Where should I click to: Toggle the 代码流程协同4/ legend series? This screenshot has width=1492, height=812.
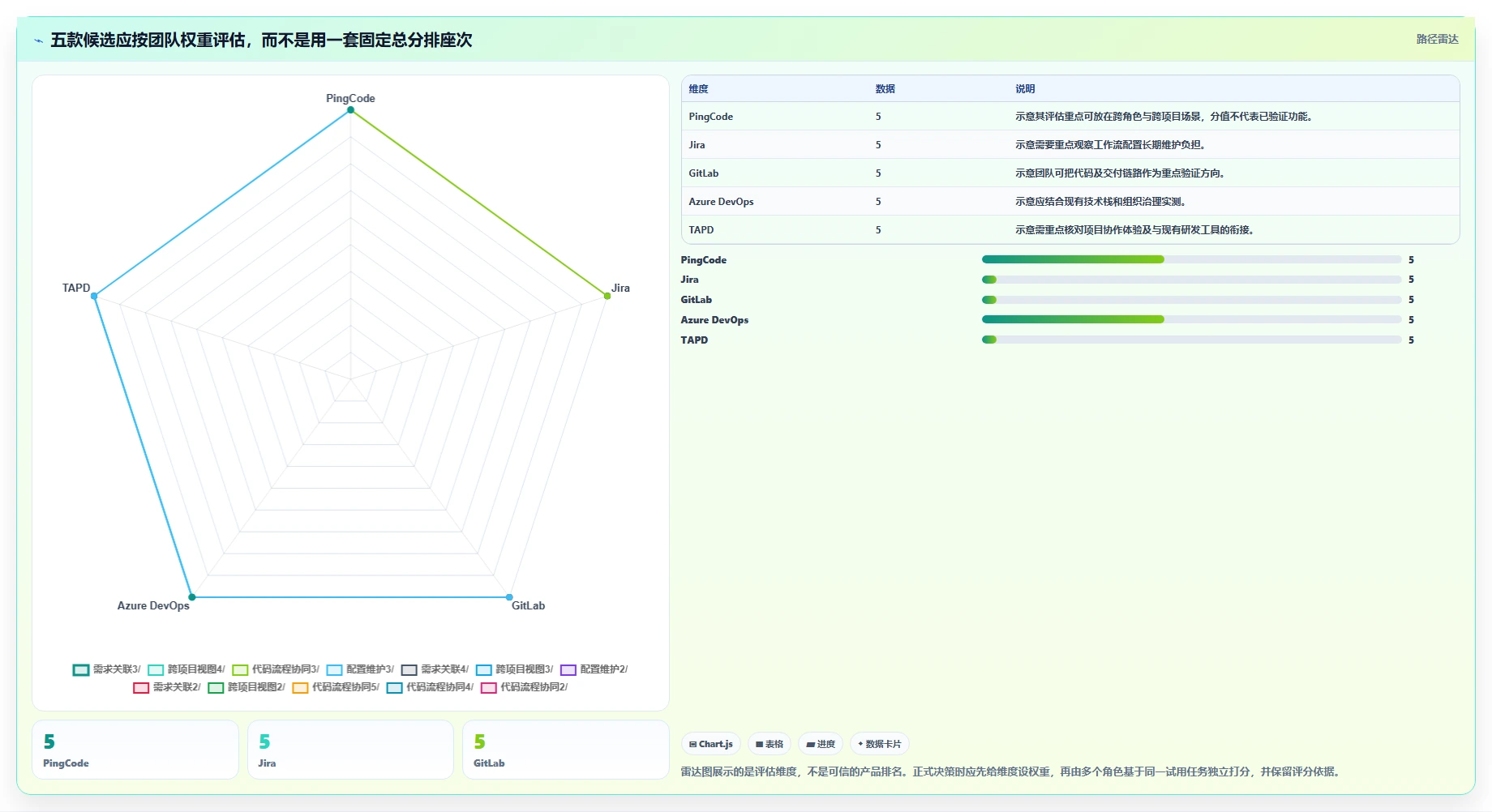click(430, 687)
